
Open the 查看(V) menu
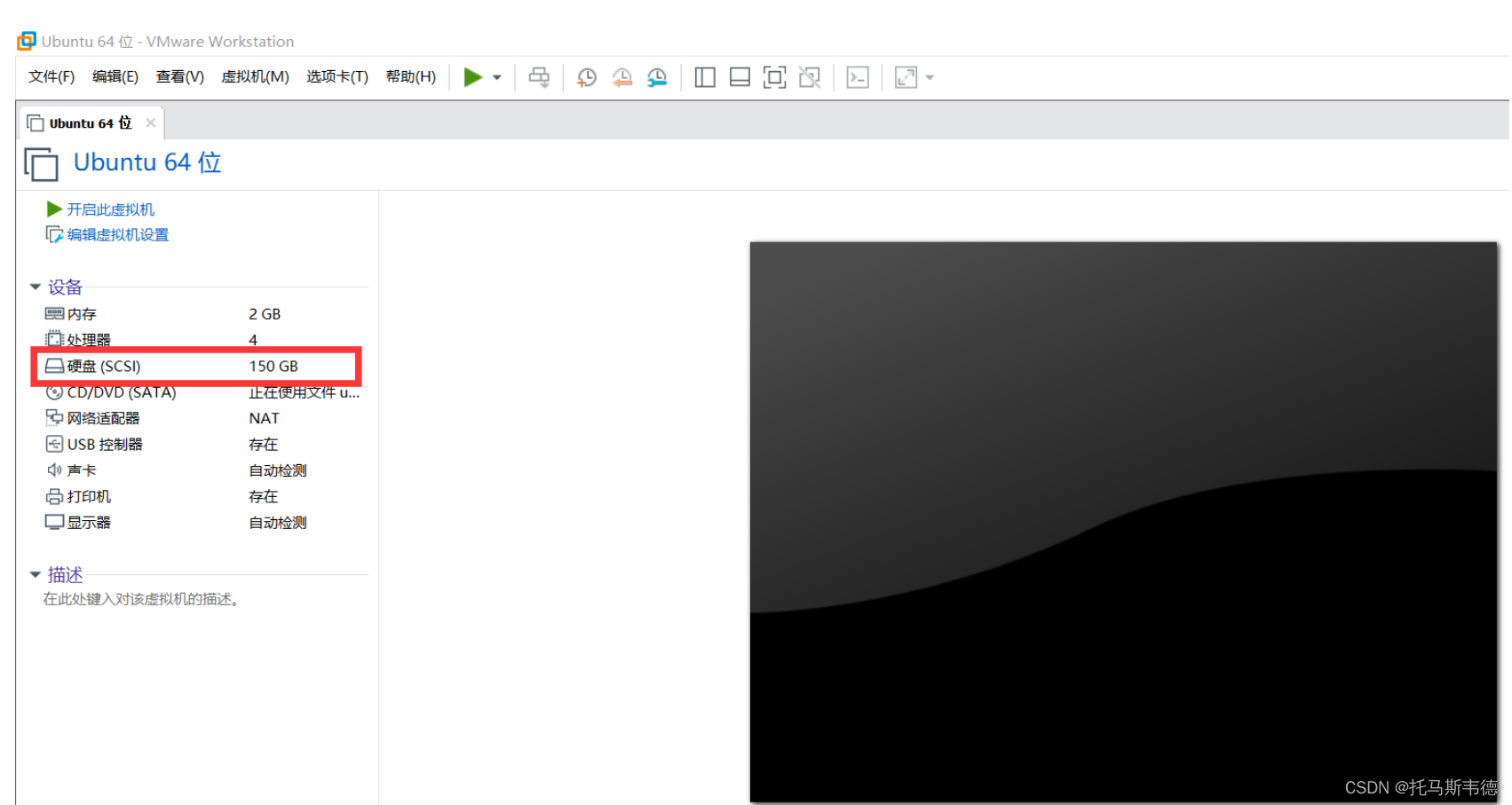(x=180, y=76)
